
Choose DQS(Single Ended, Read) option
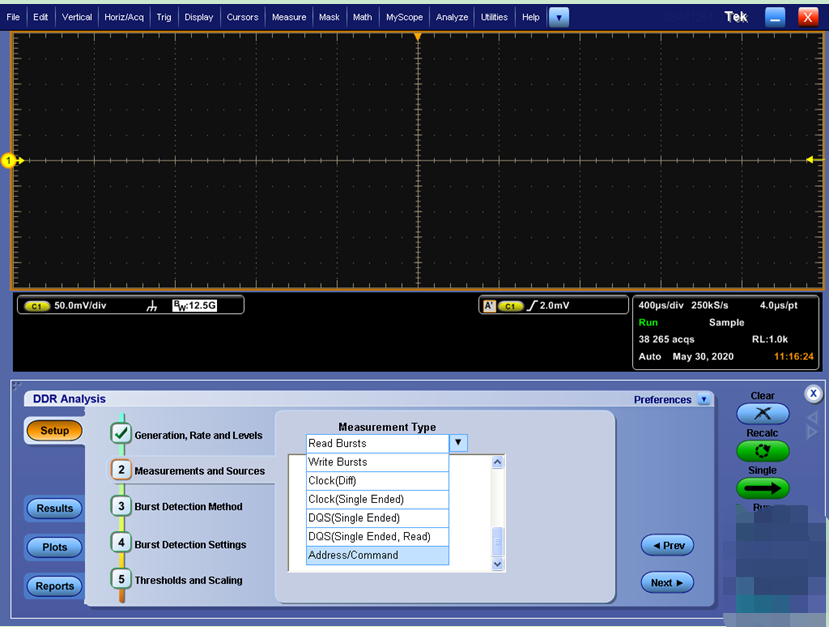click(377, 537)
